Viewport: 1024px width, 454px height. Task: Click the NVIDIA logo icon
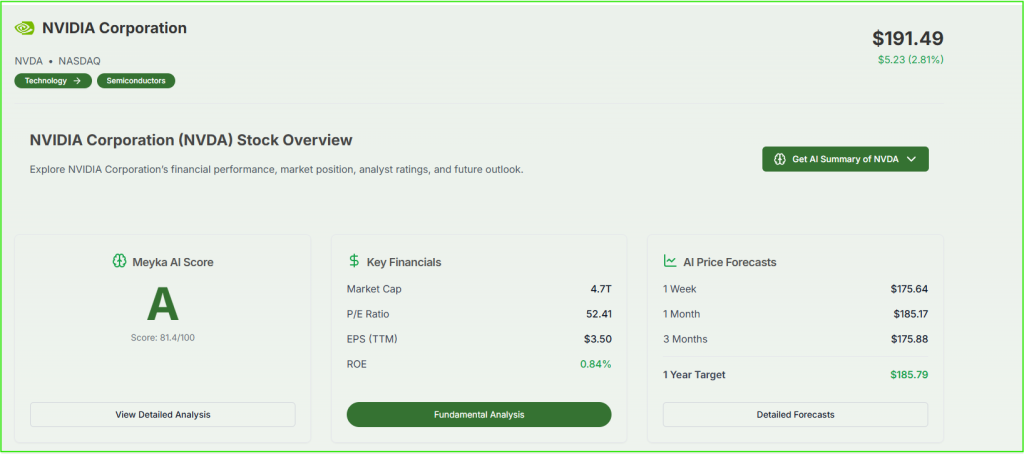(24, 29)
